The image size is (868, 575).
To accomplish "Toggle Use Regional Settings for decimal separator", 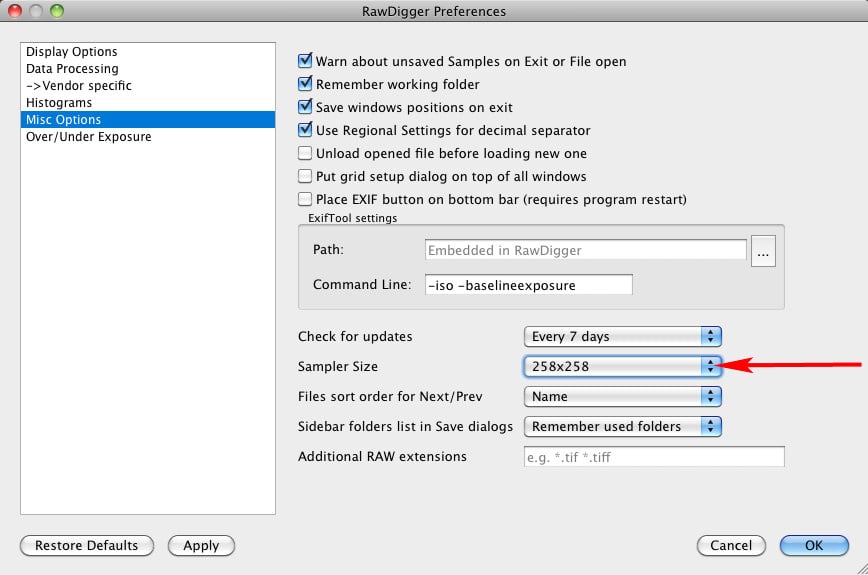I will pyautogui.click(x=305, y=130).
